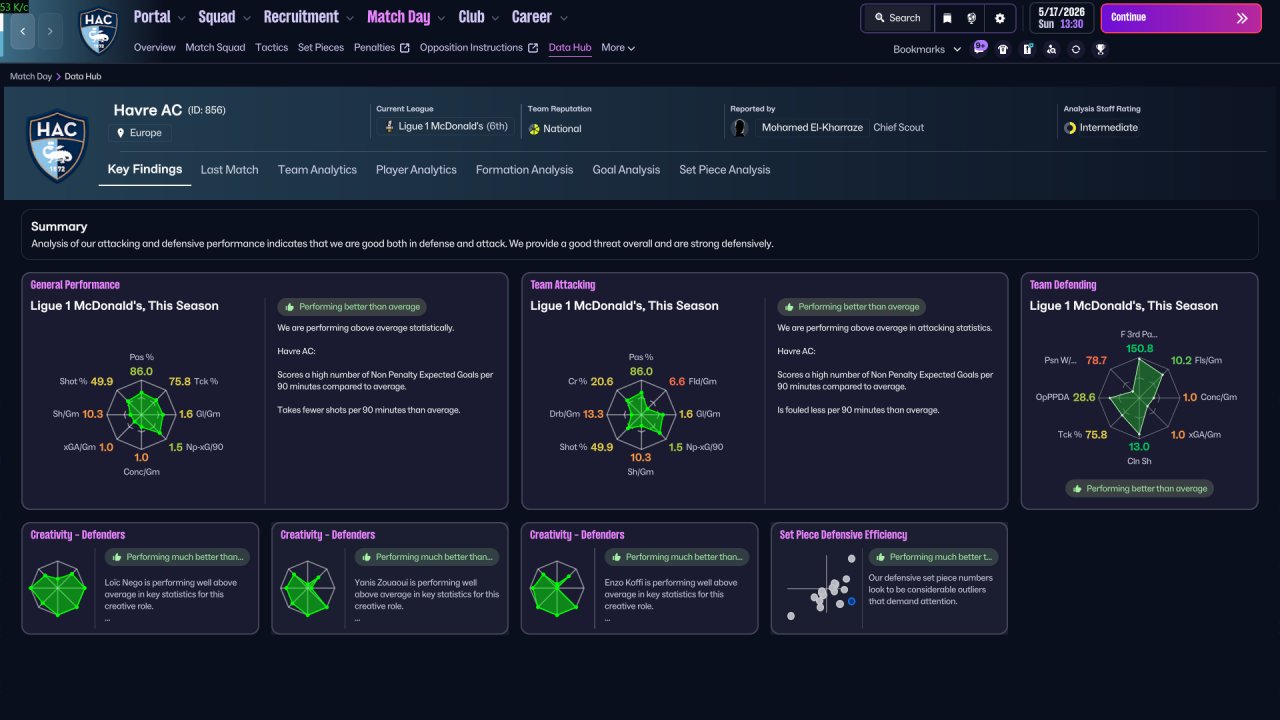Click the pop-out icon next to Opposition Instructions
This screenshot has width=1280, height=720.
[533, 48]
